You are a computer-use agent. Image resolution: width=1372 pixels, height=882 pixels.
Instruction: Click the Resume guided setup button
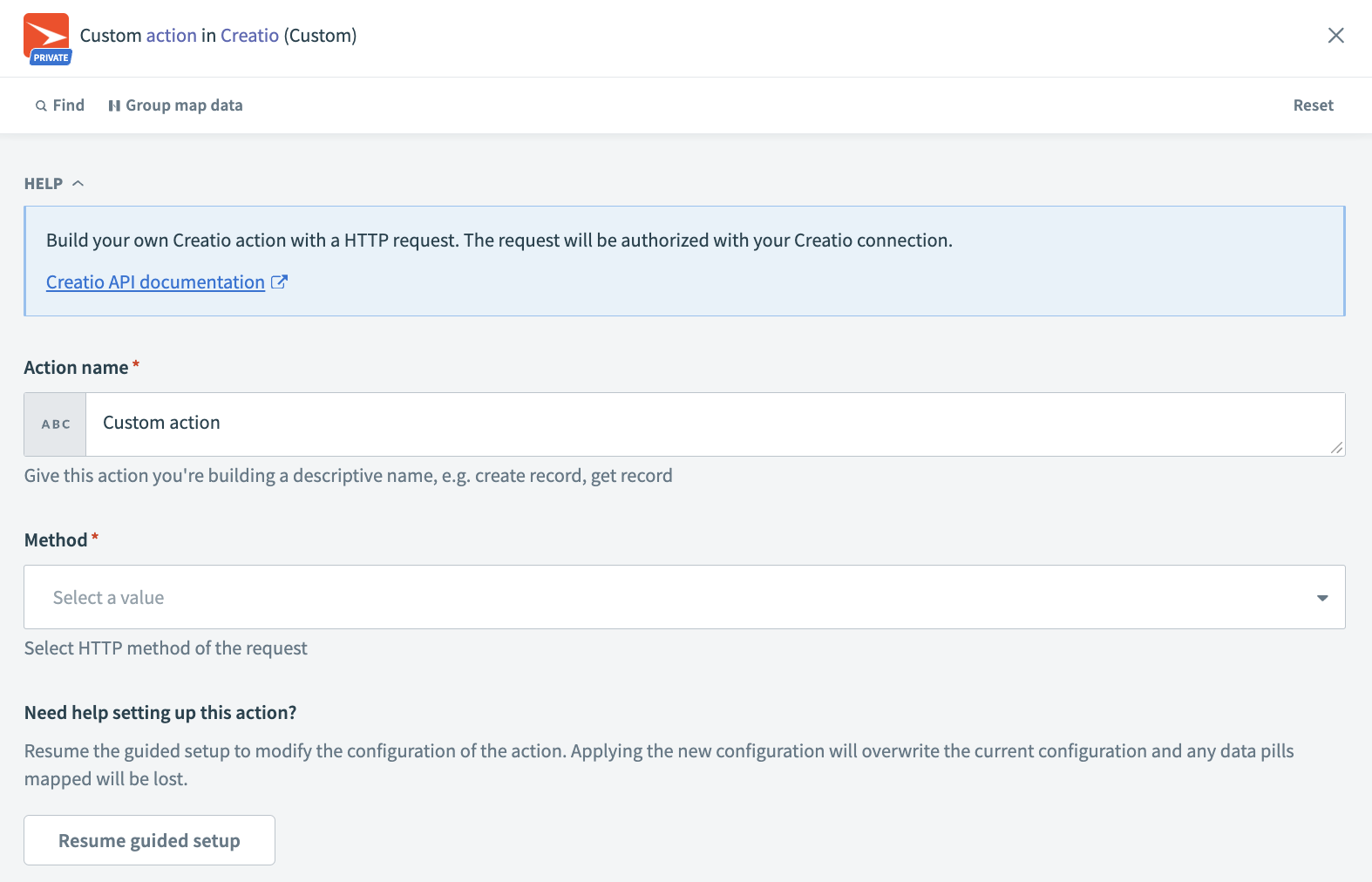(x=149, y=840)
